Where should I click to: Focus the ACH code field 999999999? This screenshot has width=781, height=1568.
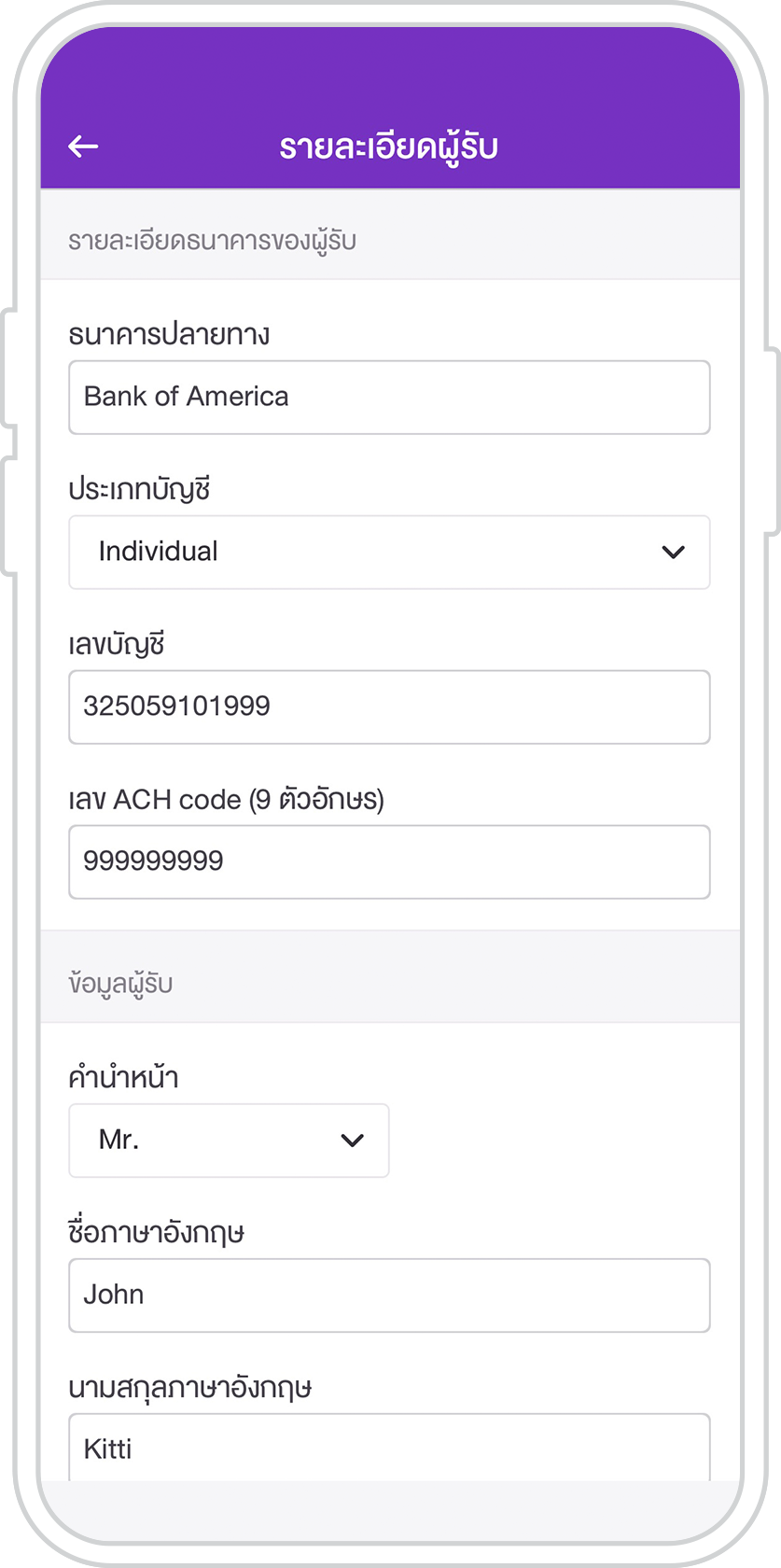[x=389, y=862]
